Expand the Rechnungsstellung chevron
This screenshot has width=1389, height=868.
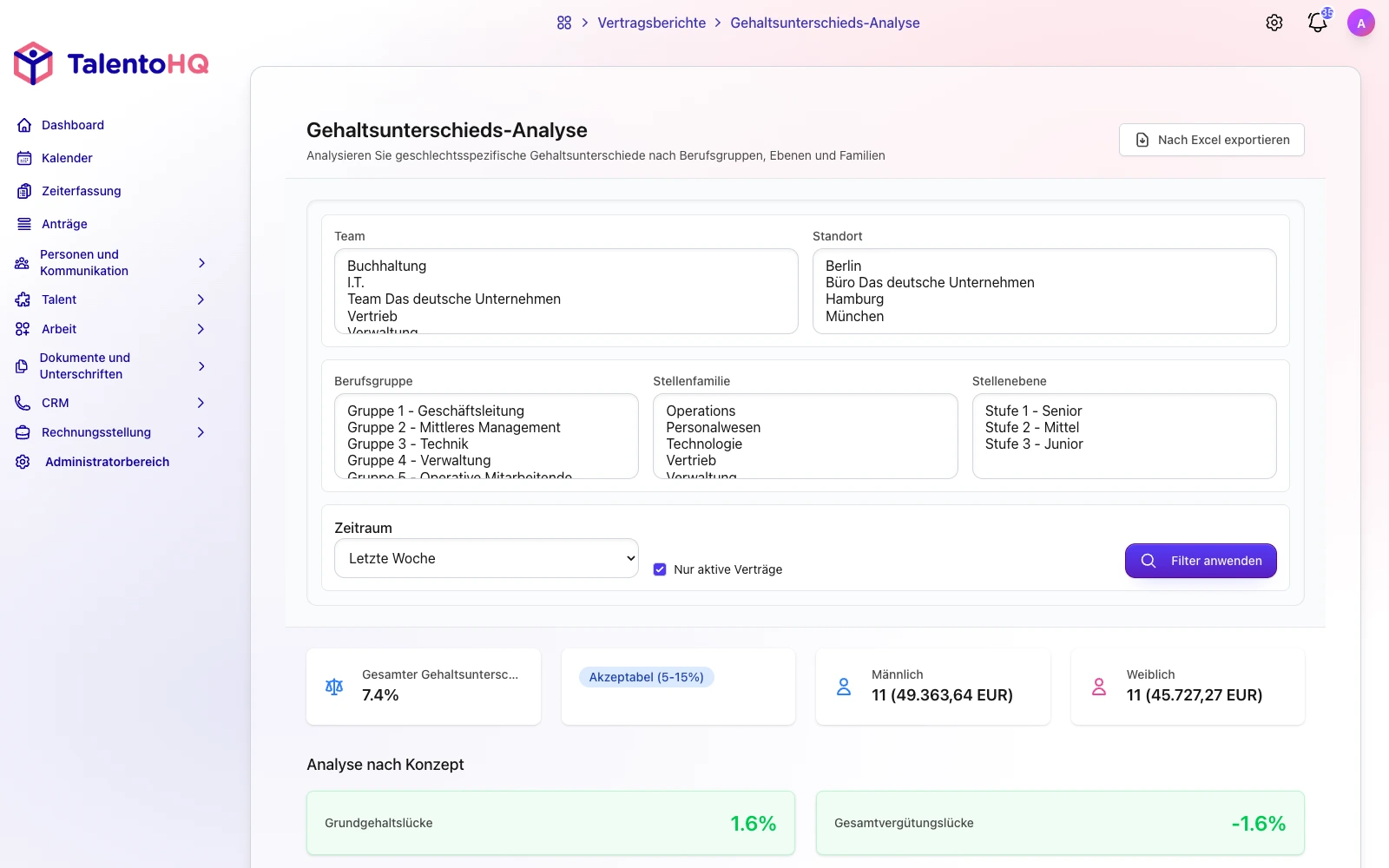pos(201,432)
